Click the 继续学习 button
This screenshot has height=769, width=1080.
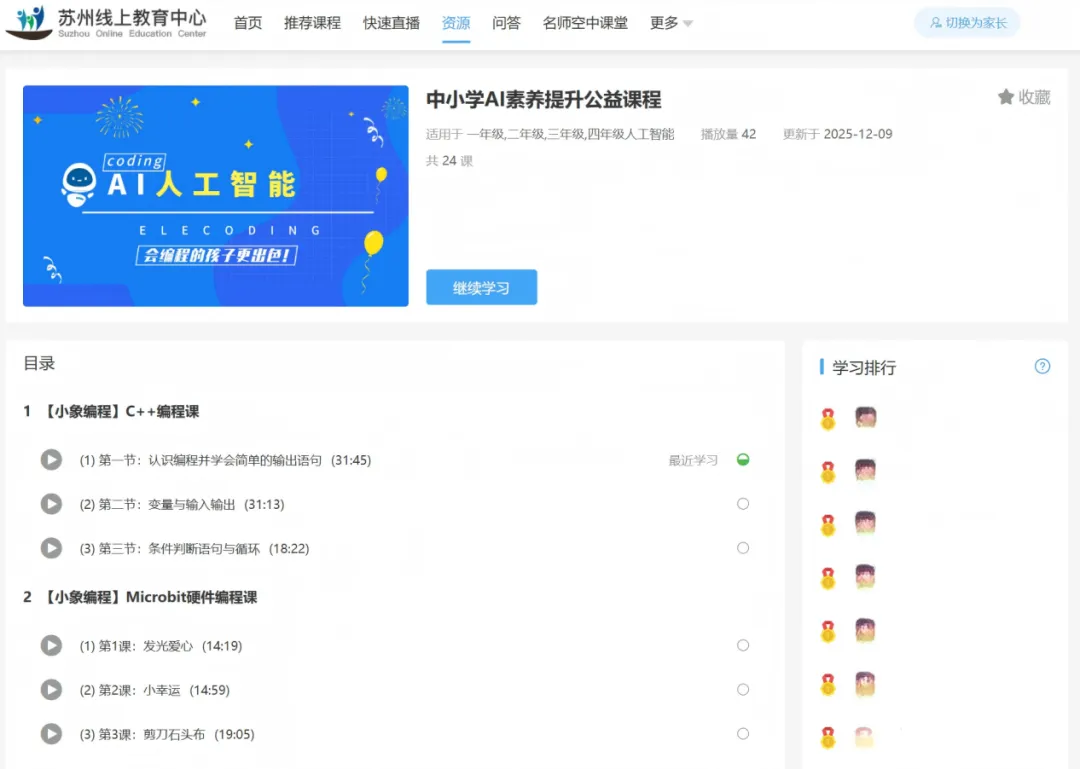tap(481, 287)
